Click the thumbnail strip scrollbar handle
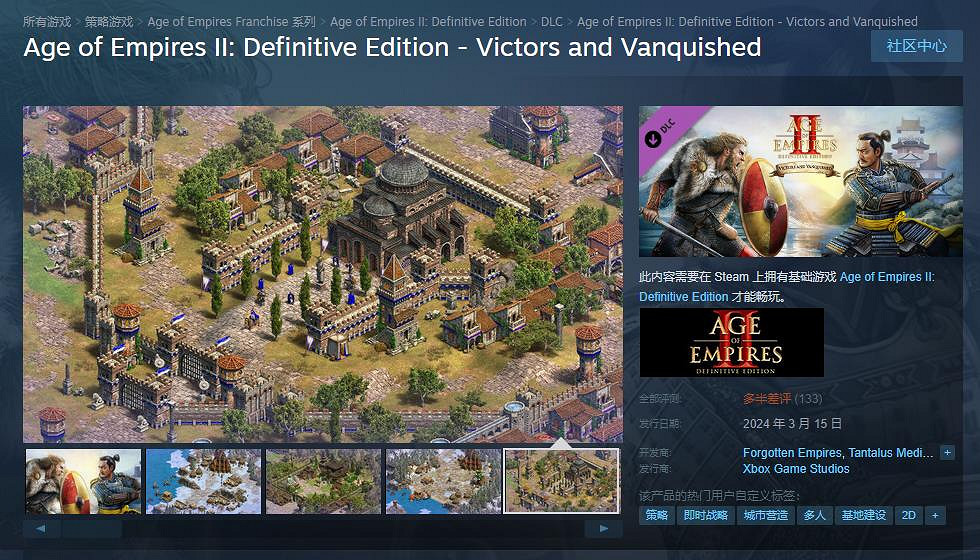The height and width of the screenshot is (560, 980). 91,529
